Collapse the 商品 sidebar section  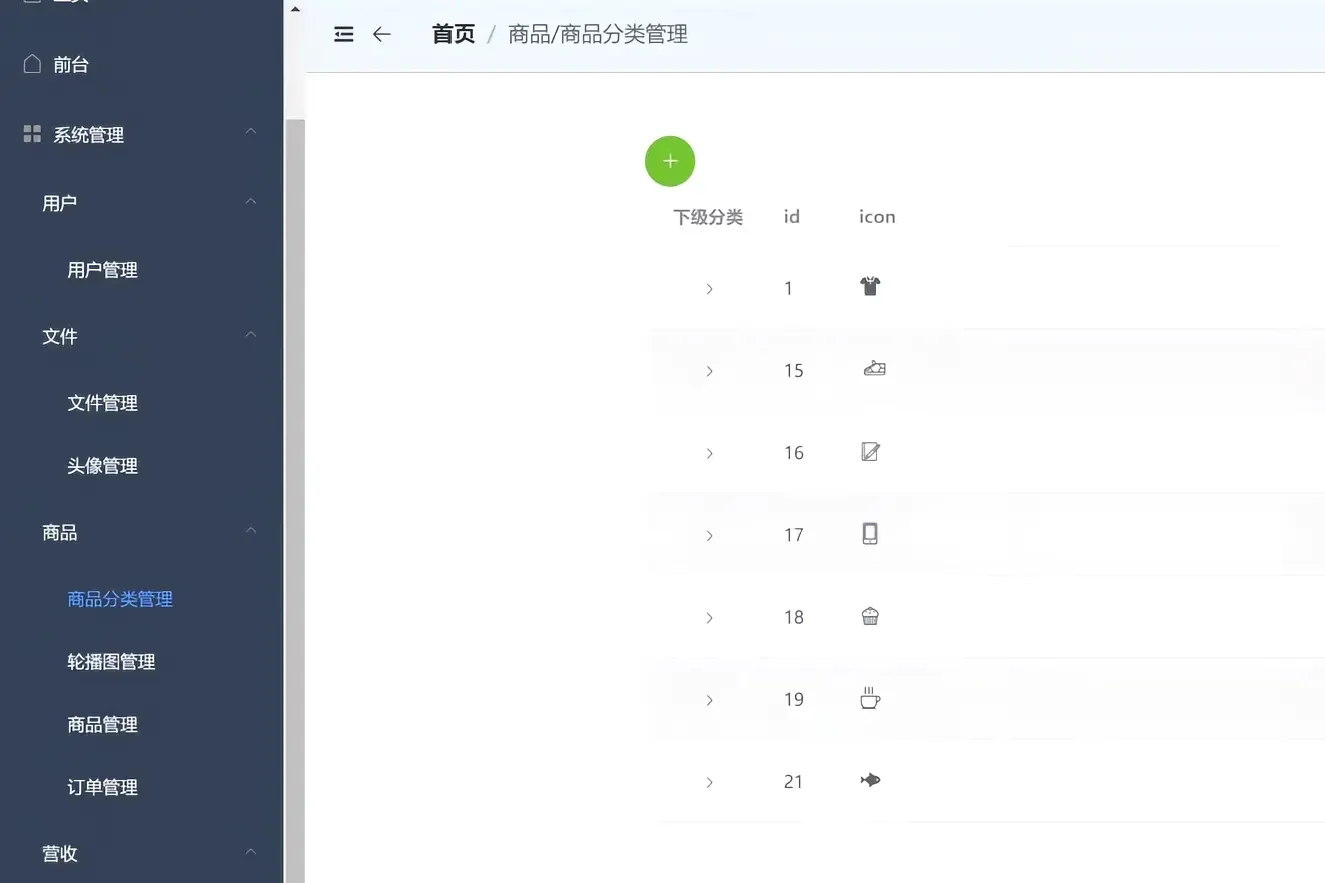click(x=249, y=531)
